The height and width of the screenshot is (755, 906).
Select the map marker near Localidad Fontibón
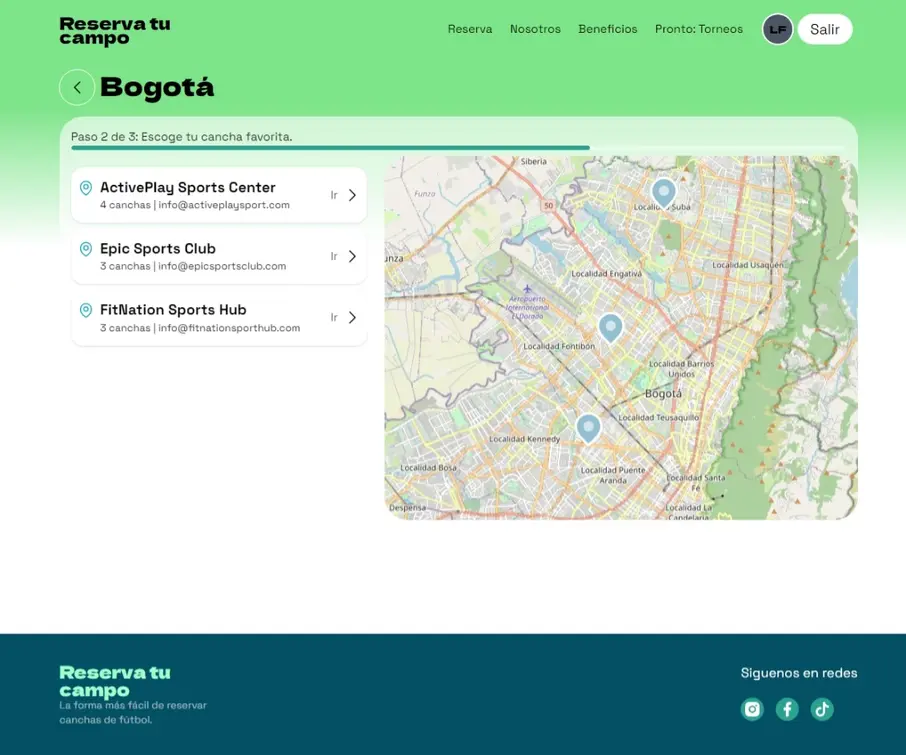pyautogui.click(x=610, y=328)
